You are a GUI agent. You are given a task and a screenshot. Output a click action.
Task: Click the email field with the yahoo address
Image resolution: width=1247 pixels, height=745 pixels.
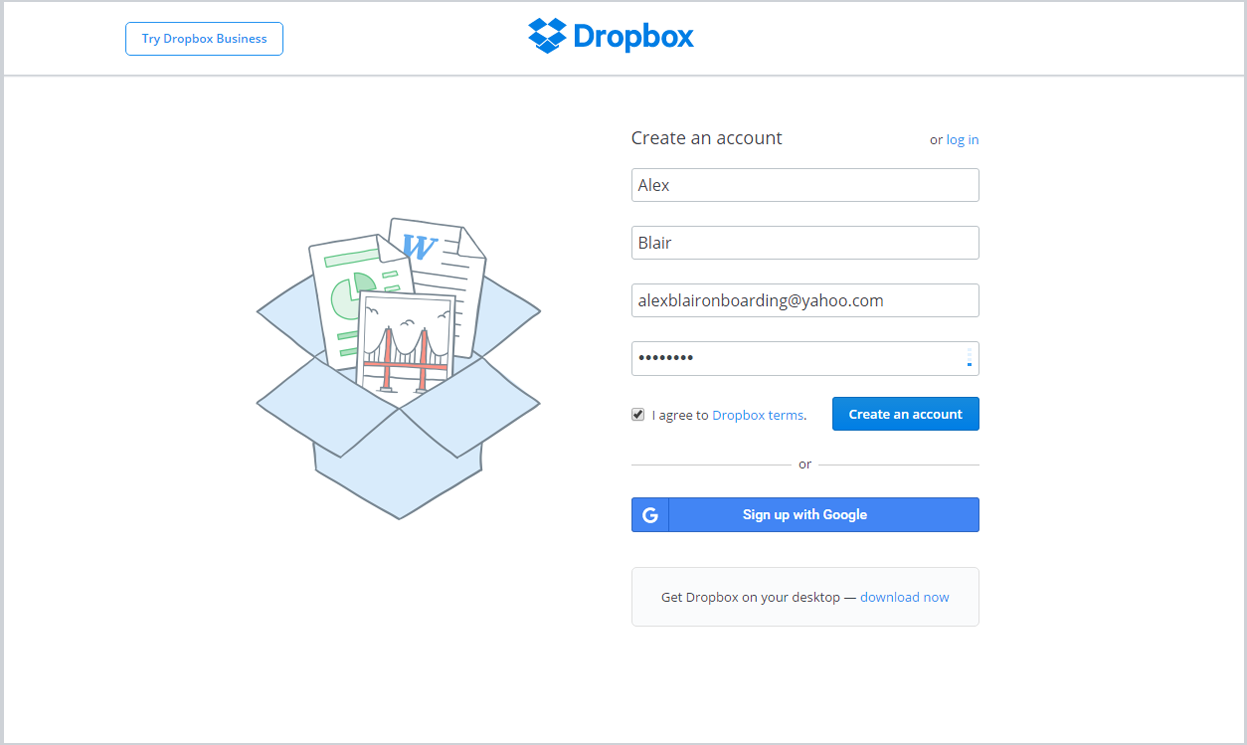(805, 300)
